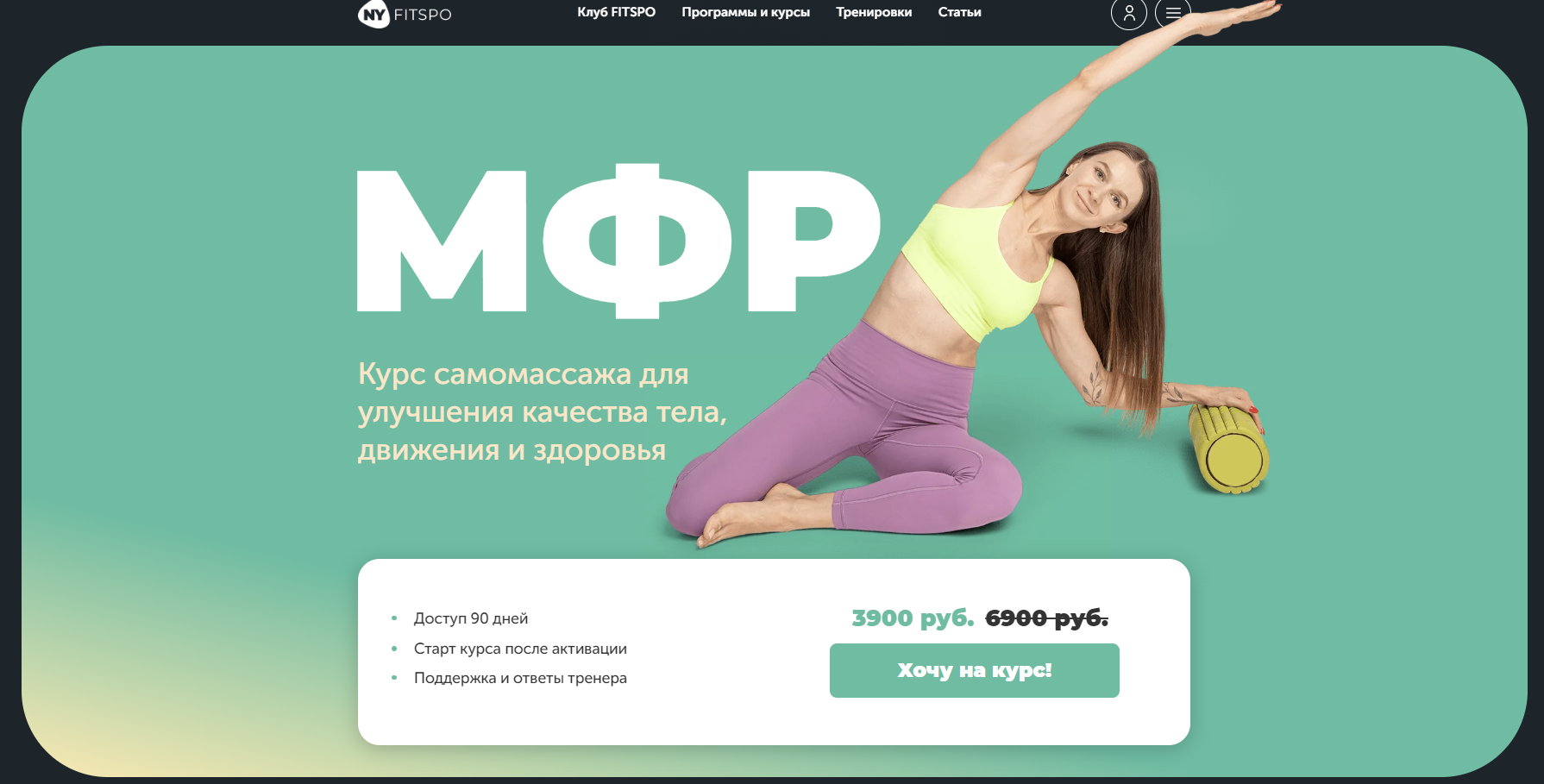This screenshot has width=1544, height=784.
Task: Click the crossed-out 6900 руб. price
Action: coord(1046,618)
